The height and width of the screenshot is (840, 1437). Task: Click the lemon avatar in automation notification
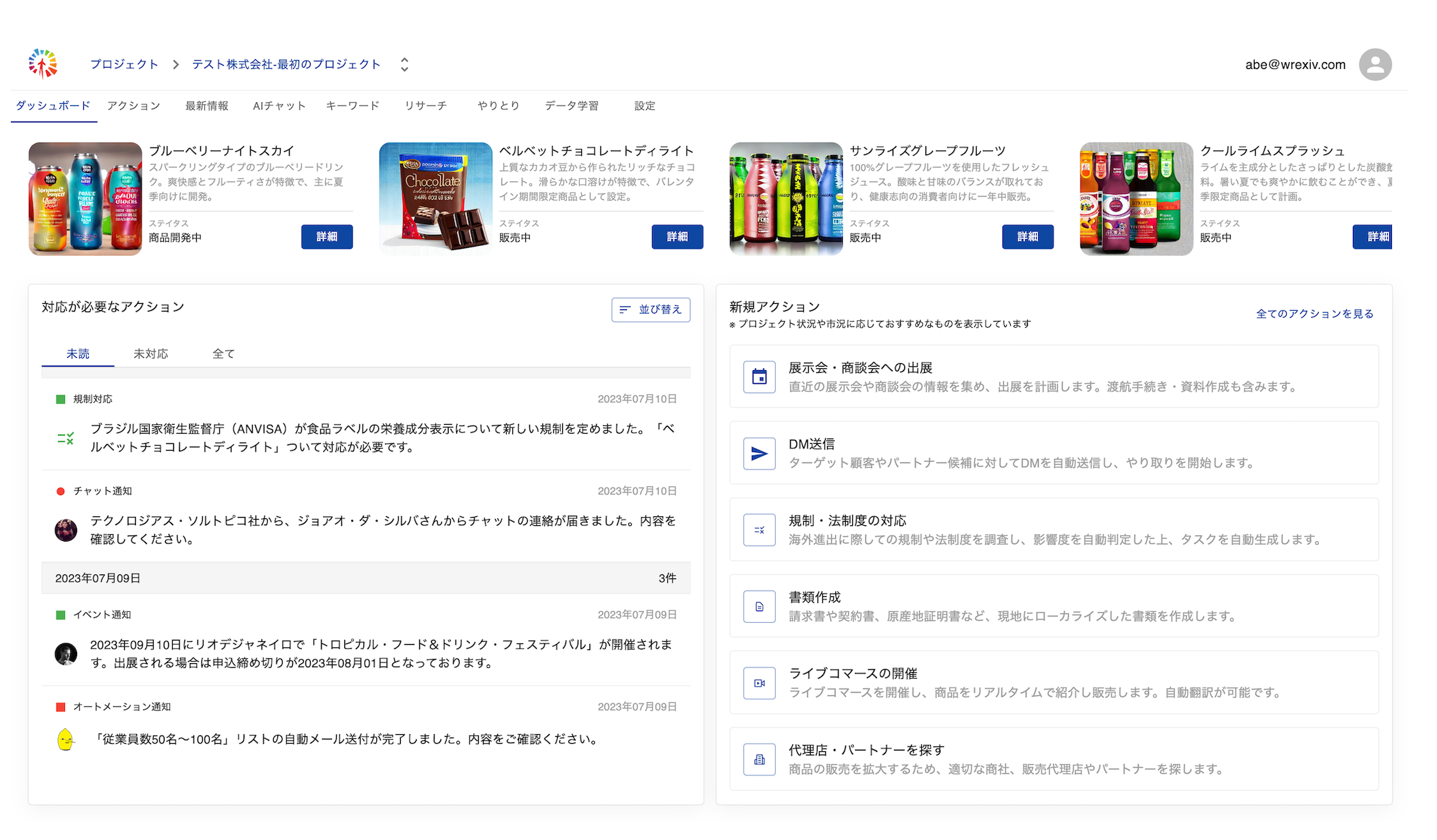click(66, 740)
